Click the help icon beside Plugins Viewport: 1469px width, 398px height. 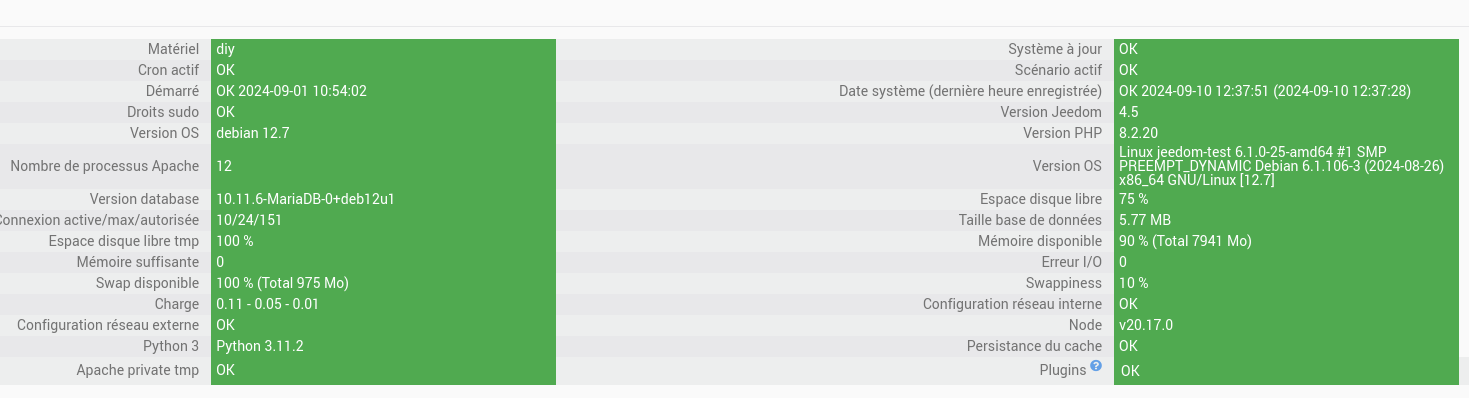(x=1096, y=367)
